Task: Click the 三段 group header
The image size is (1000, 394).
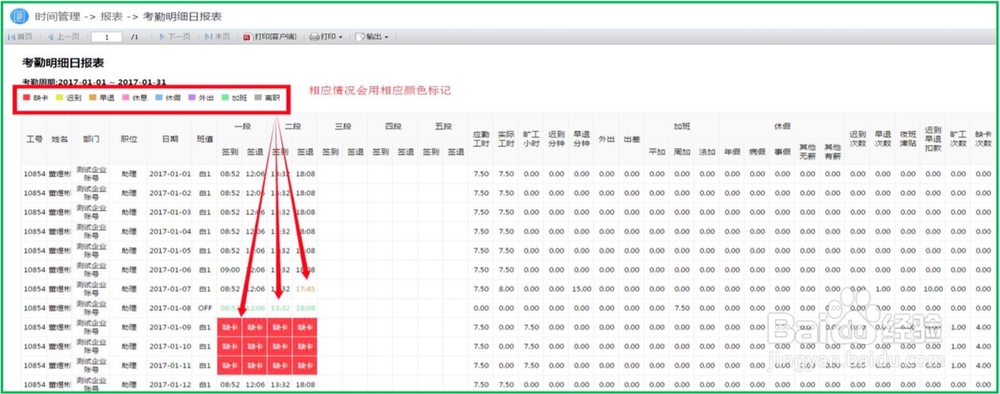Action: pos(342,126)
